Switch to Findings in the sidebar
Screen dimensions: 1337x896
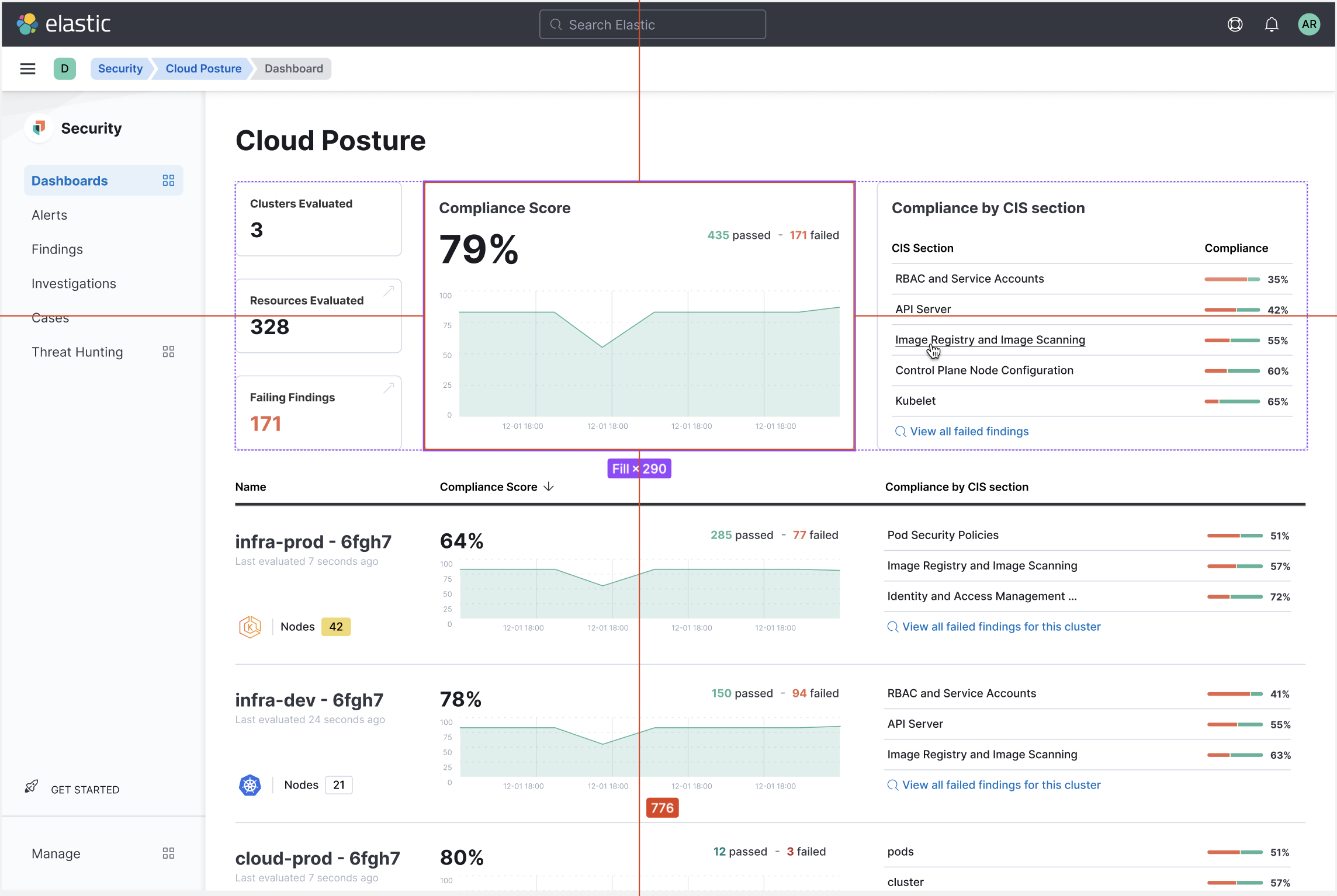click(57, 249)
